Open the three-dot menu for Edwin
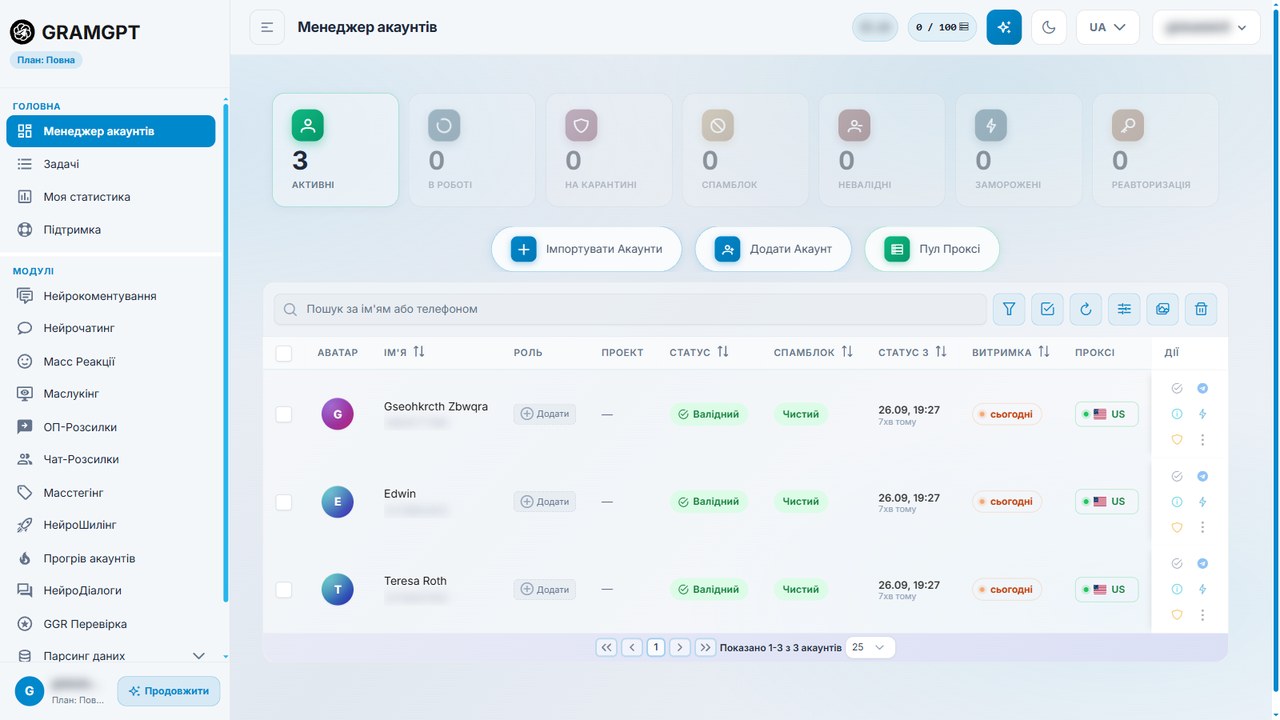Viewport: 1280px width, 720px height. coord(1202,527)
